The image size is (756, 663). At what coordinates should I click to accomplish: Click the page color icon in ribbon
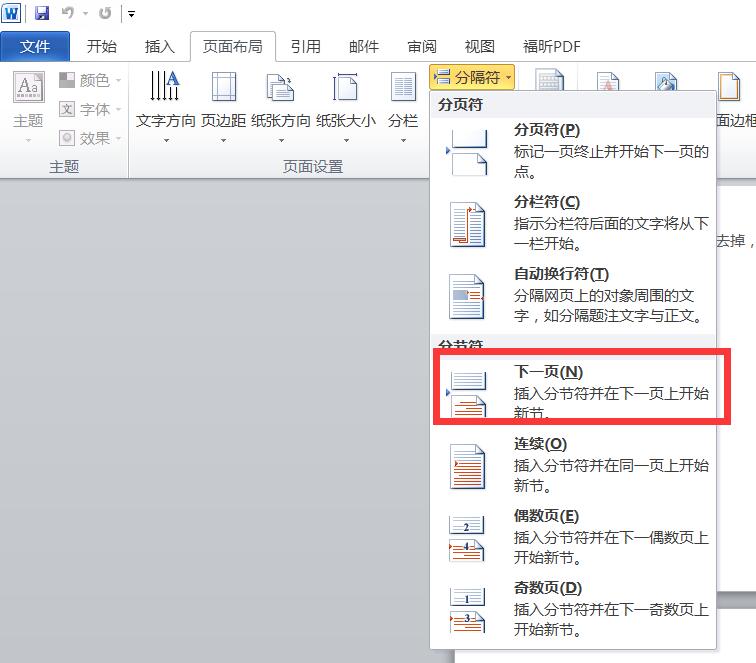tap(666, 81)
